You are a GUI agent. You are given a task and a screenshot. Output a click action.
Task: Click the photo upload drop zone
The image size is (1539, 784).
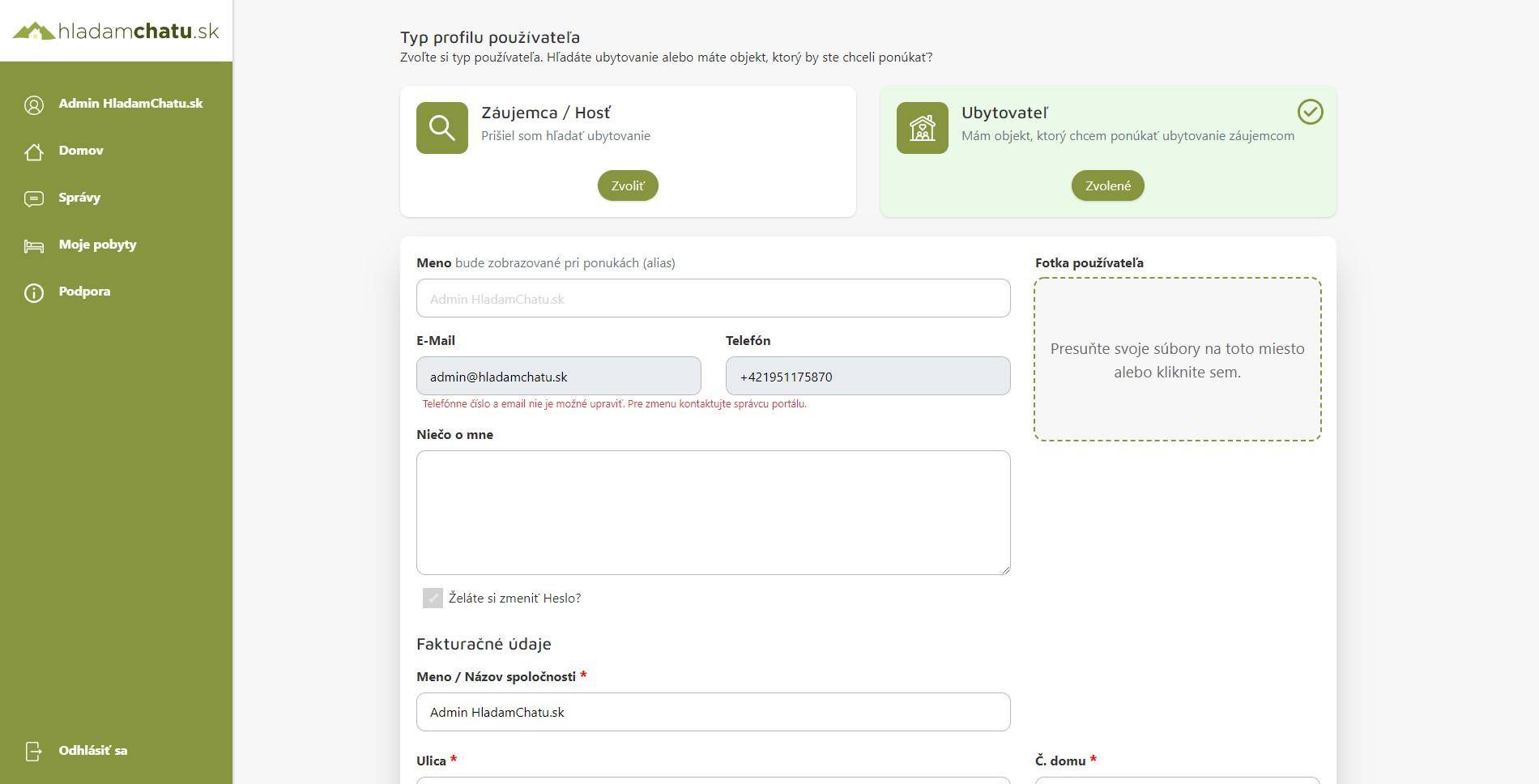pyautogui.click(x=1178, y=360)
